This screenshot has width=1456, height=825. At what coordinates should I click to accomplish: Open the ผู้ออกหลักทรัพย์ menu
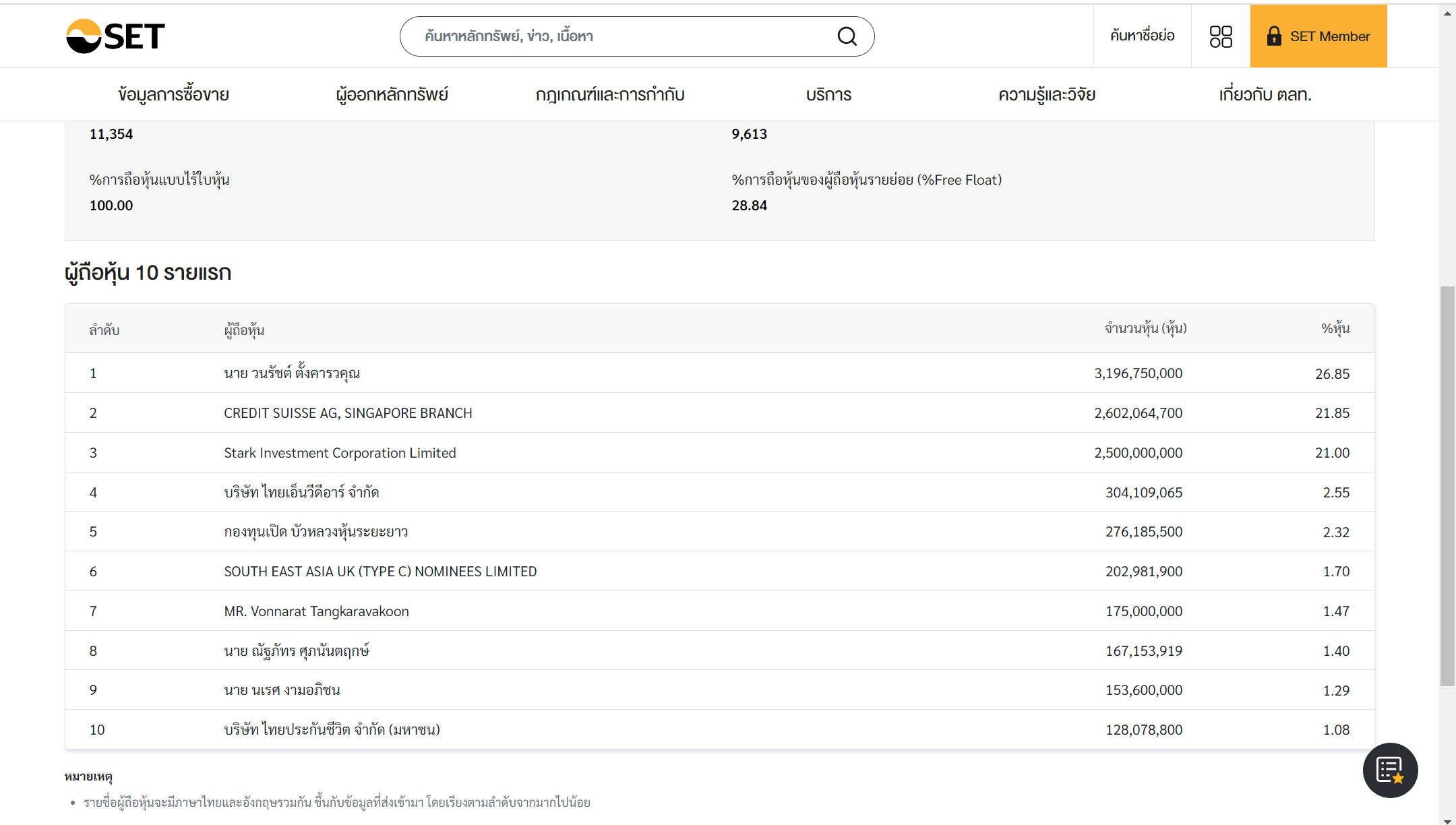(392, 94)
